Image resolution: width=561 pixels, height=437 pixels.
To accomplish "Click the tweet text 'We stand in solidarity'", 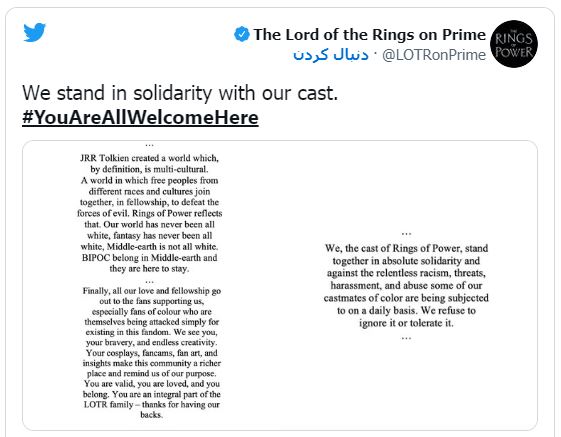I will pos(180,93).
